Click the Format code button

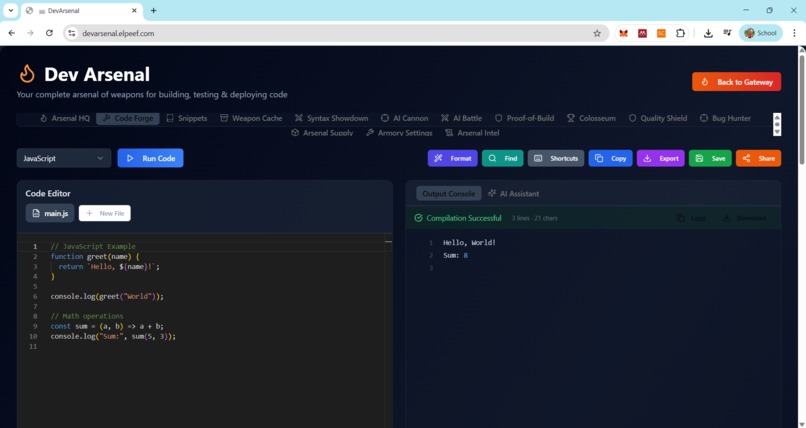[x=452, y=158]
